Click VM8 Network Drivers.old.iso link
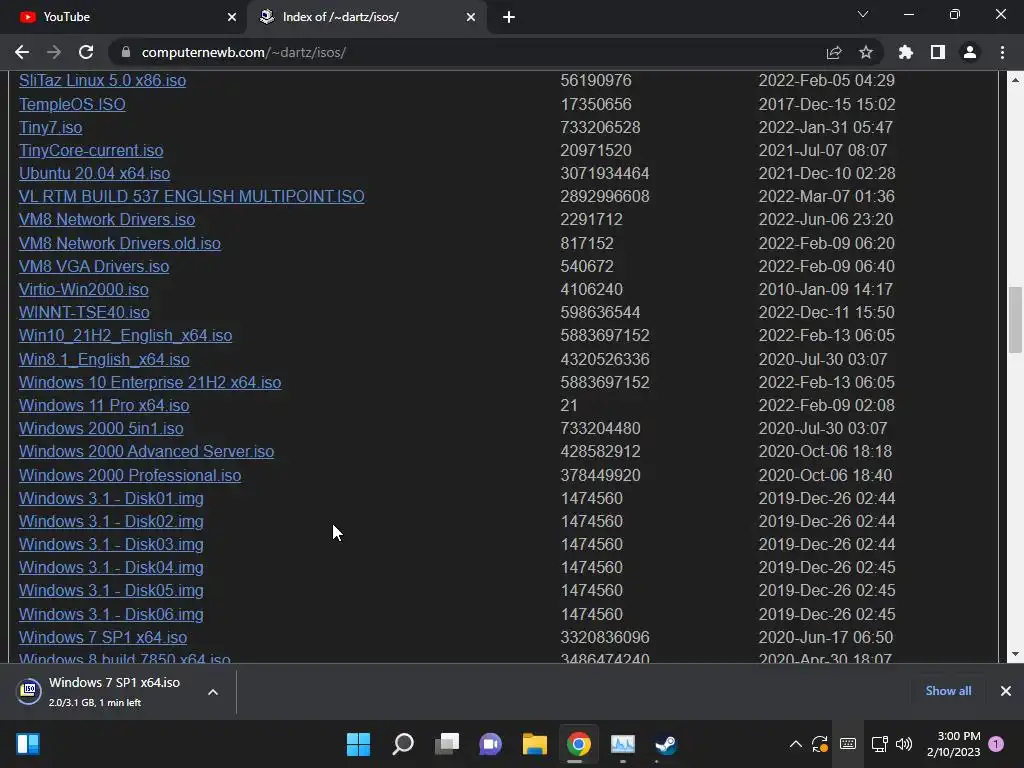Screen dimensions: 1024x768 point(120,243)
